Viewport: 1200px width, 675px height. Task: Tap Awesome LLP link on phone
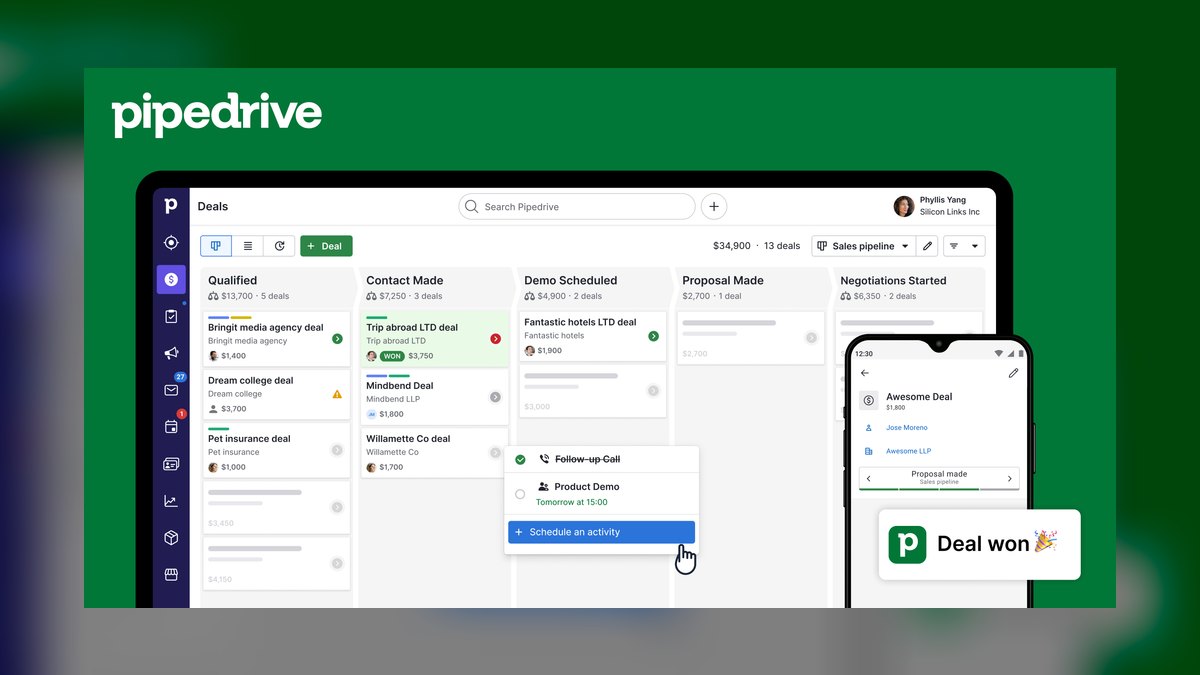pos(908,452)
